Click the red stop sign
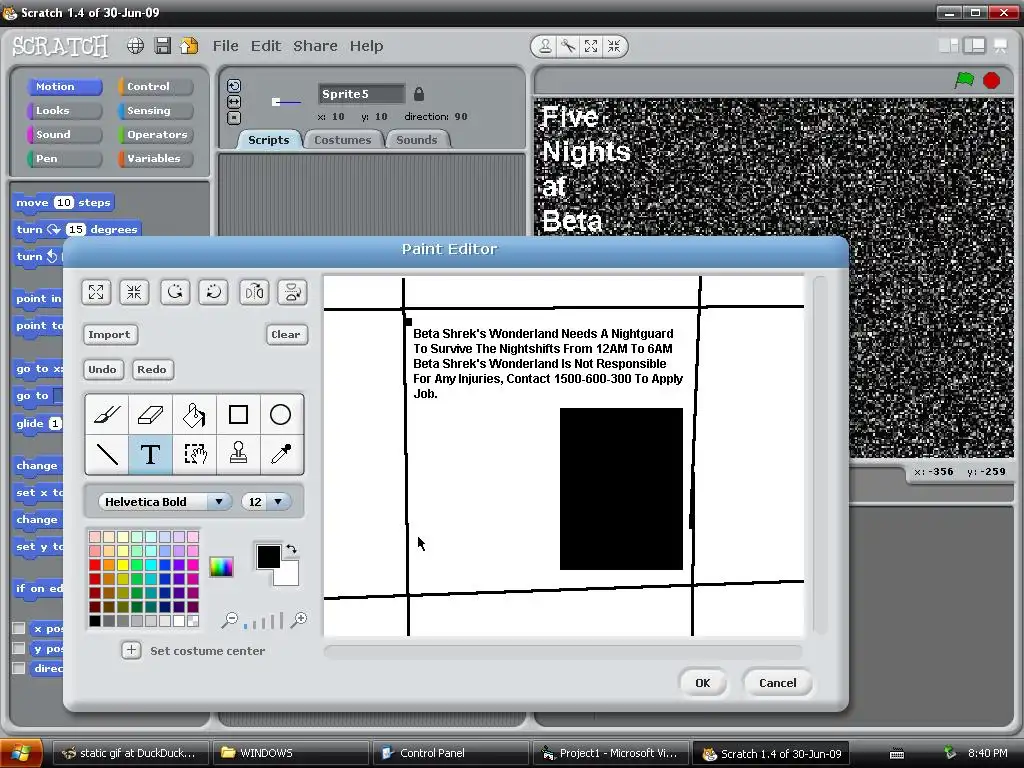This screenshot has height=768, width=1024. pos(991,80)
